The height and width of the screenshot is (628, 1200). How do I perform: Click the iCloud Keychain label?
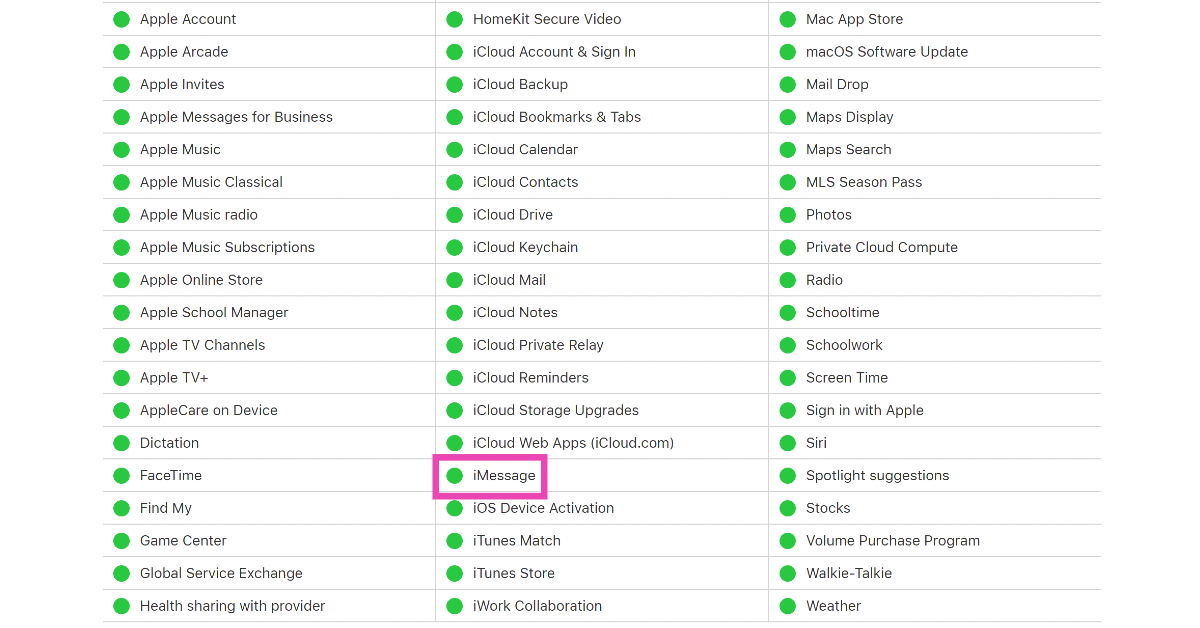525,247
